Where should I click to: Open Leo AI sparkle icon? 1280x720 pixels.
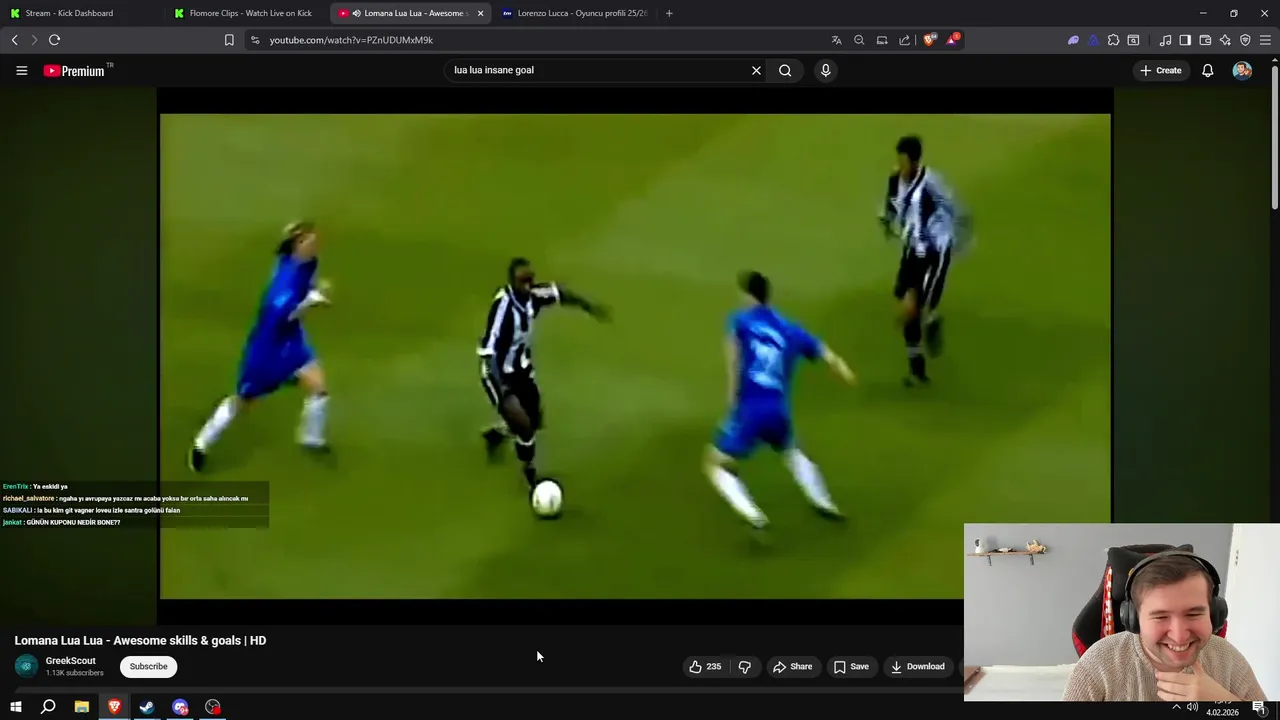pyautogui.click(x=1225, y=40)
